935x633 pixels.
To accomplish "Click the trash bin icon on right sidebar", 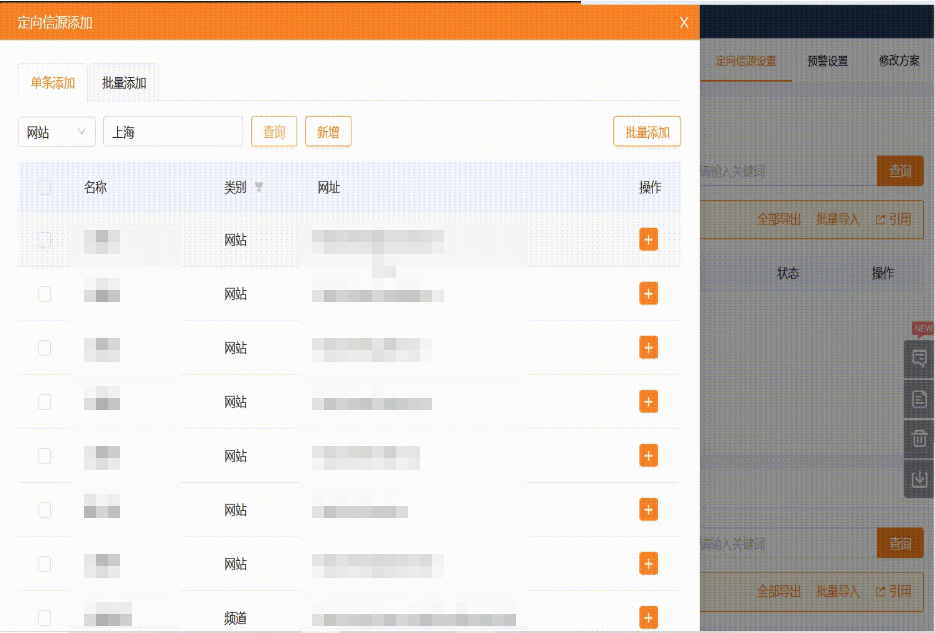I will point(919,438).
